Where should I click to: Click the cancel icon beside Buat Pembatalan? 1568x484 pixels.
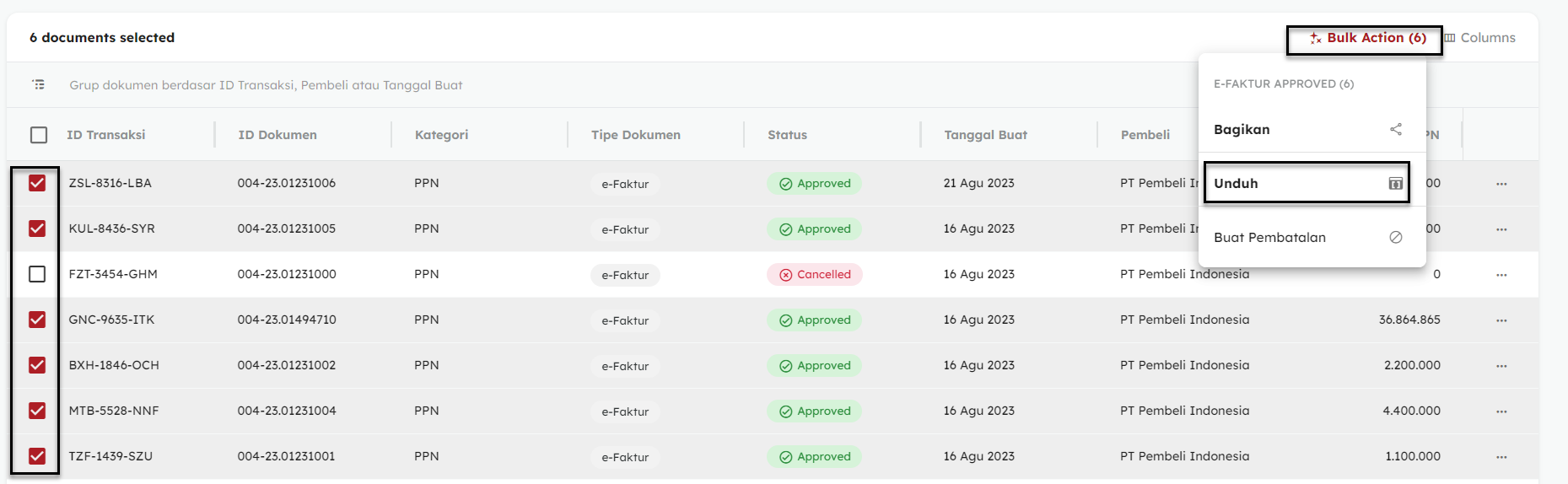pyautogui.click(x=1396, y=238)
